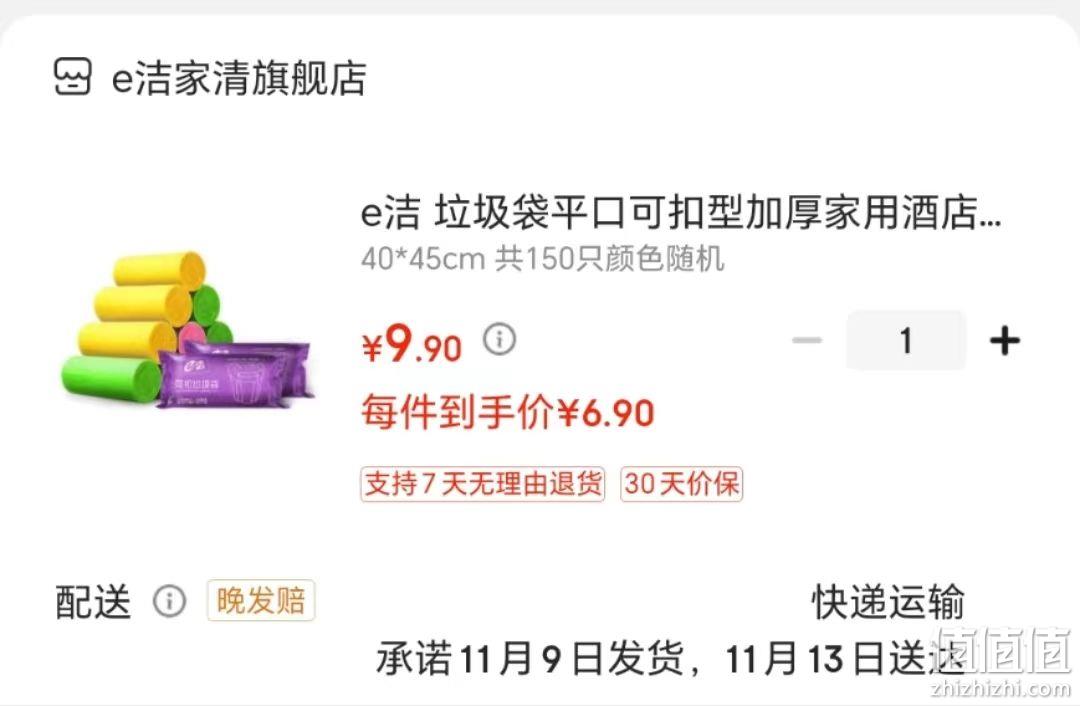
Task: Open the zhizhizhi.com watermark link
Action: tap(1000, 688)
